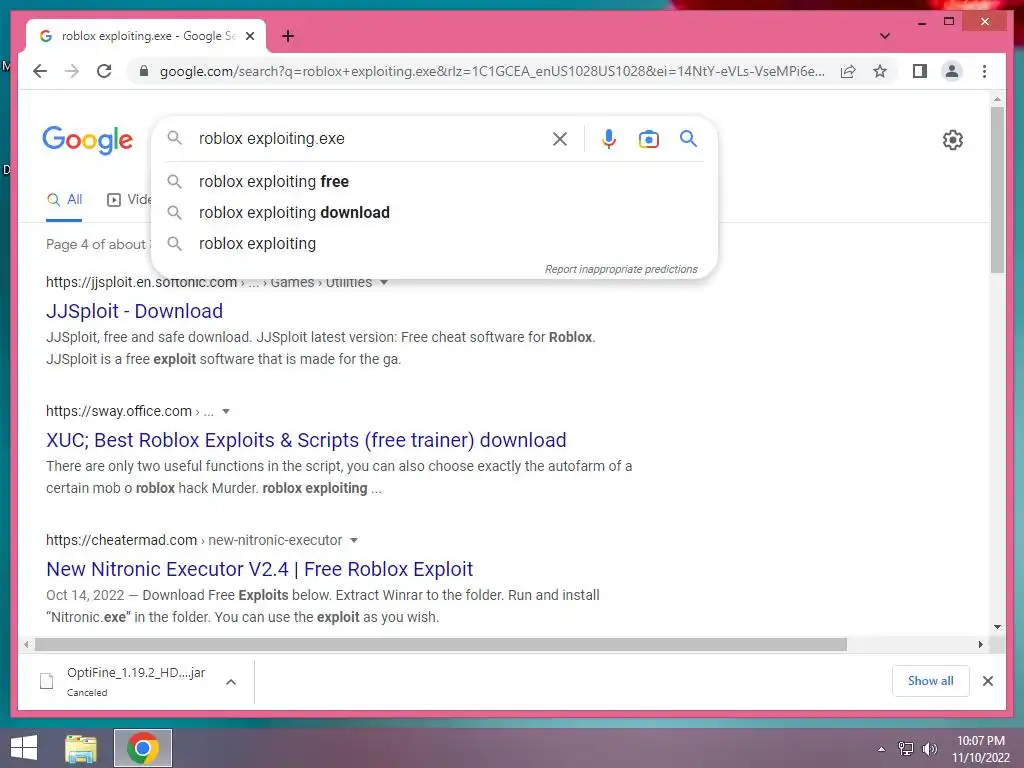Open Chrome's three-dot menu
1024x768 pixels.
[x=984, y=71]
